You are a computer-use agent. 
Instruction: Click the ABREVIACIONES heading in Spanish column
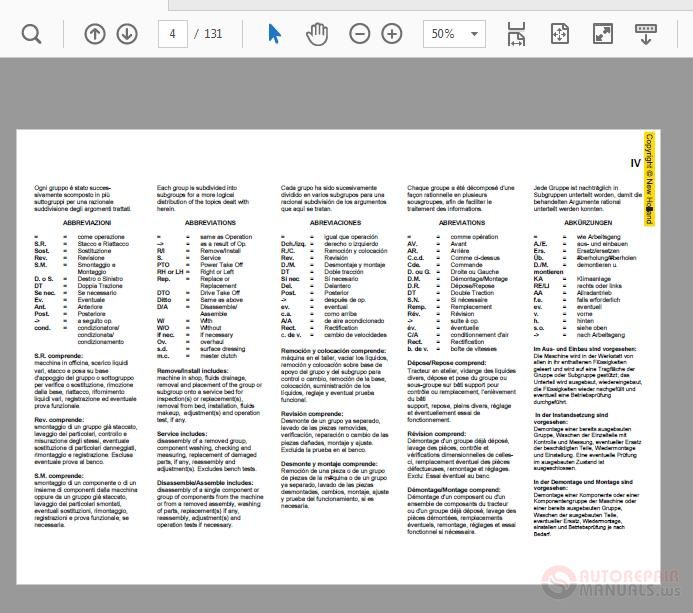335,223
